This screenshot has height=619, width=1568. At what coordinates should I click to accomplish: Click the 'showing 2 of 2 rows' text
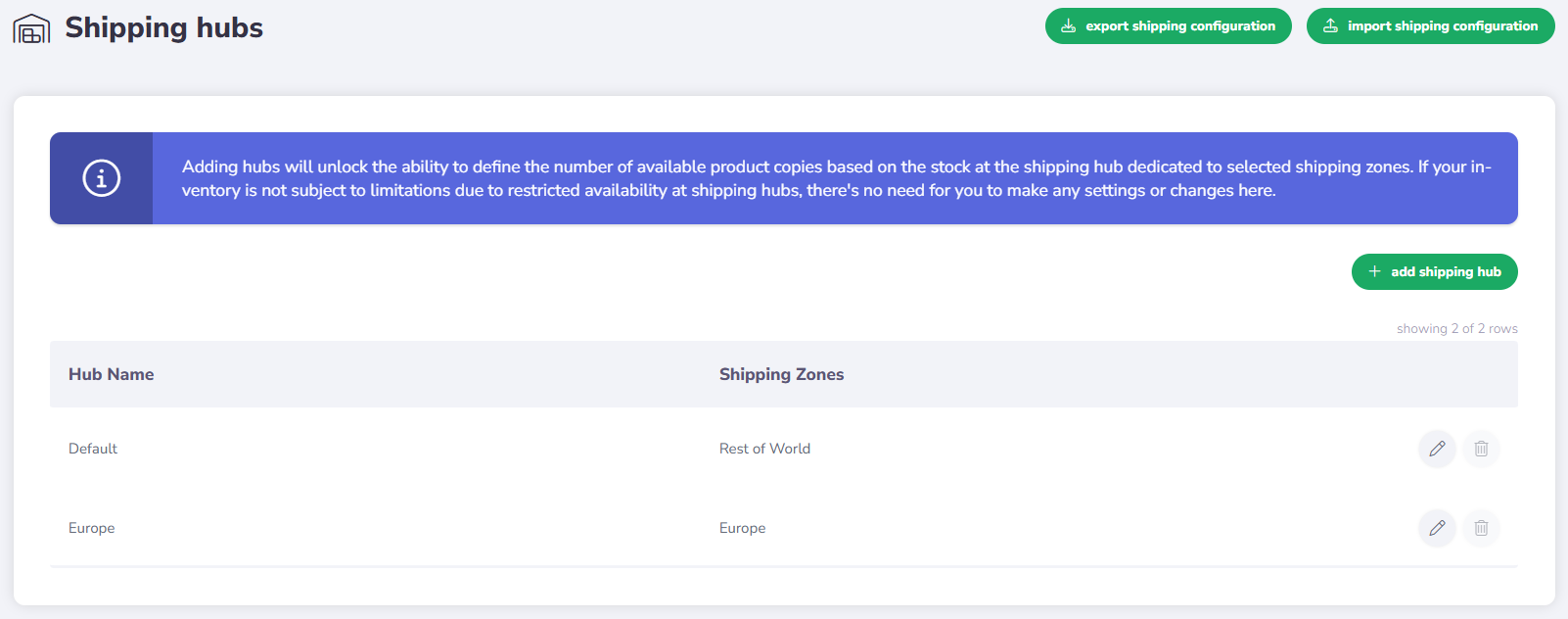pyautogui.click(x=1456, y=329)
